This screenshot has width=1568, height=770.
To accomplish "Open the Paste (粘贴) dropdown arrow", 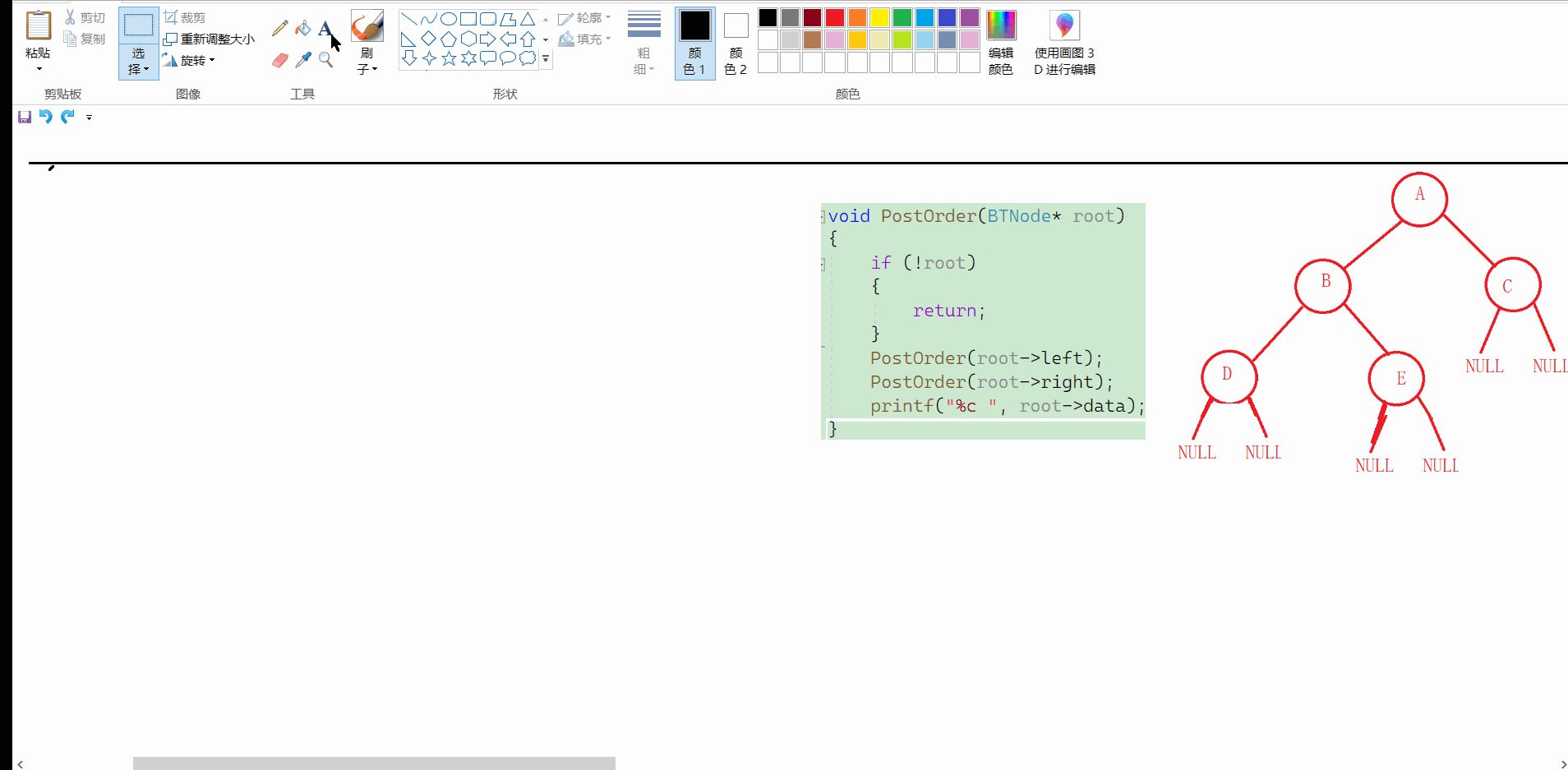I will pos(38,69).
